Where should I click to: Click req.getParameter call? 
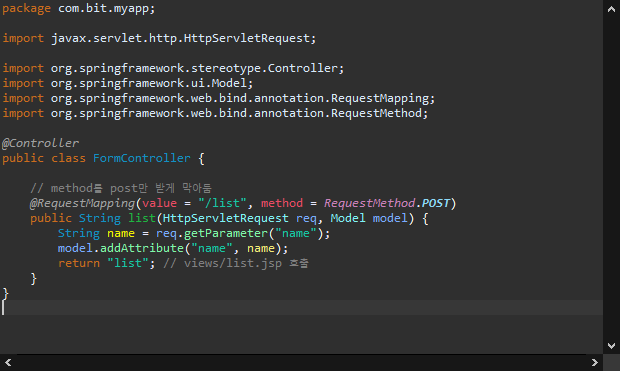tap(242, 233)
